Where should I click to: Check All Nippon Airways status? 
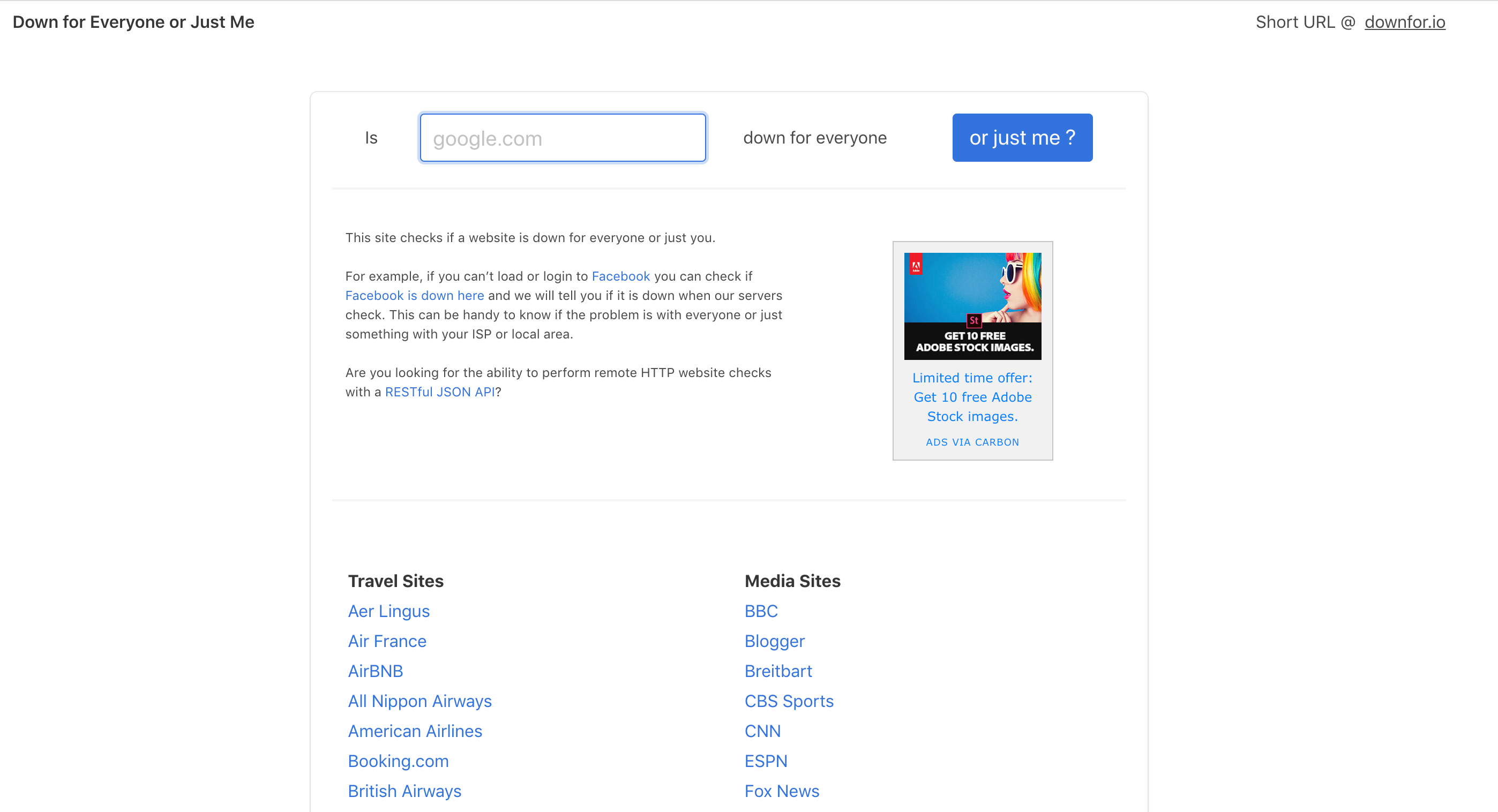coord(420,701)
